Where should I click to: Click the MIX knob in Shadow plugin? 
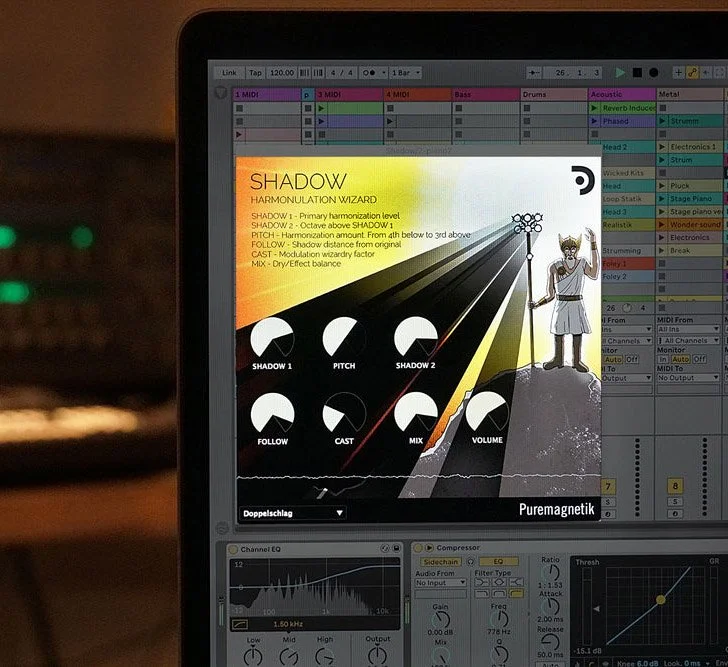click(x=416, y=413)
